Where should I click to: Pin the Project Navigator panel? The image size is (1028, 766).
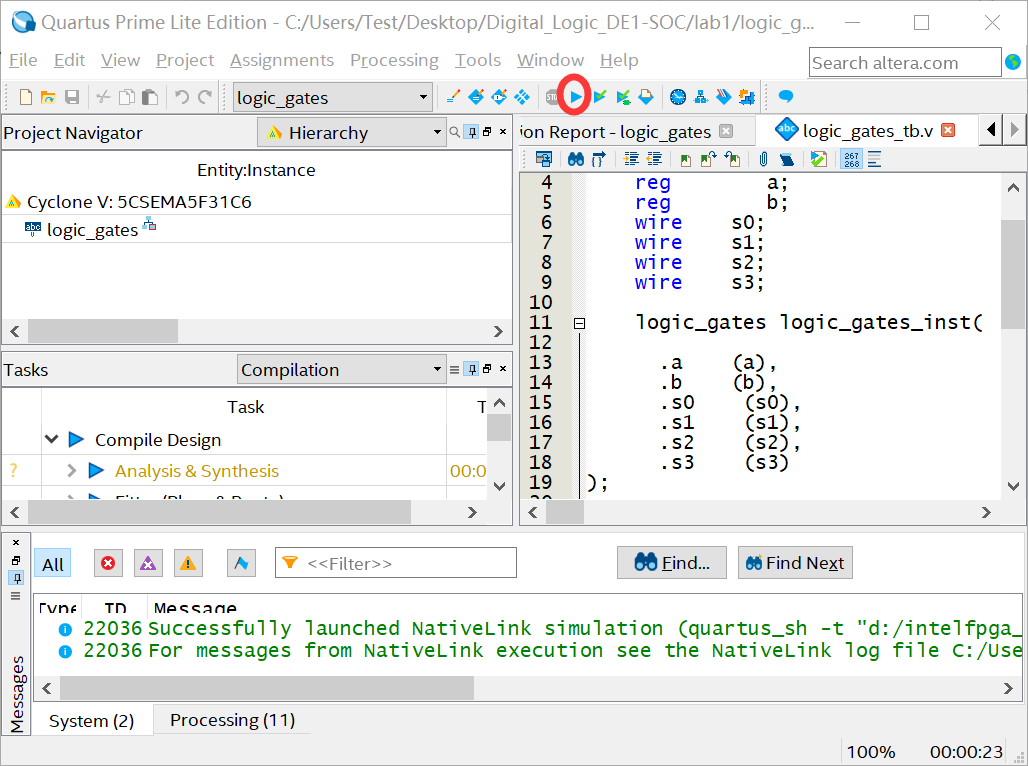pos(471,132)
